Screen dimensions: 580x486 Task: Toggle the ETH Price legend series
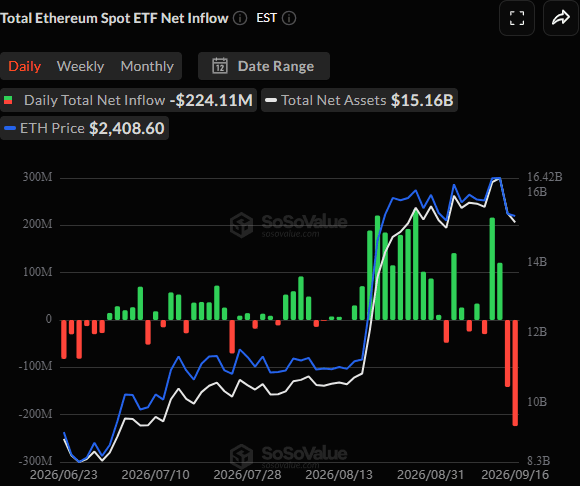click(84, 128)
